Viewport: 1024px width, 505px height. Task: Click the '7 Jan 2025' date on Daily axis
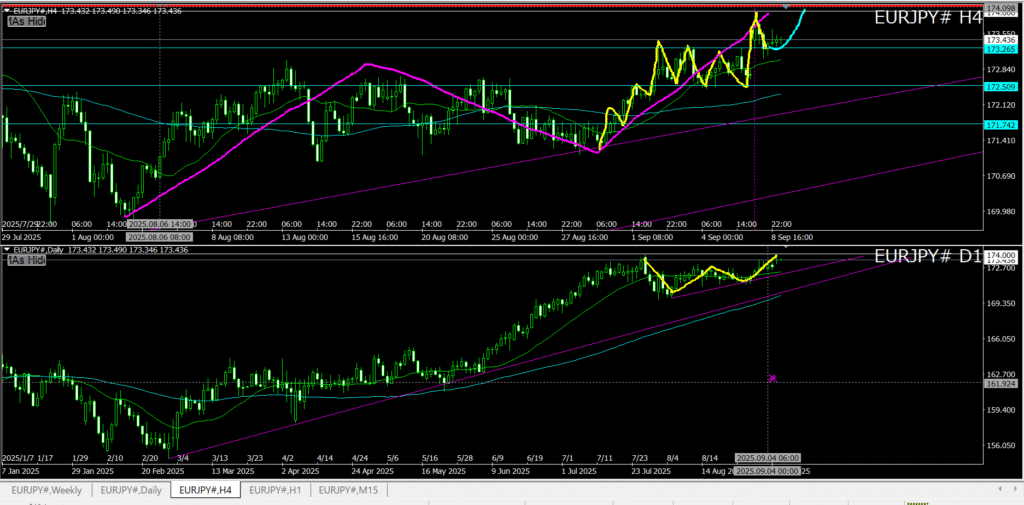point(23,471)
